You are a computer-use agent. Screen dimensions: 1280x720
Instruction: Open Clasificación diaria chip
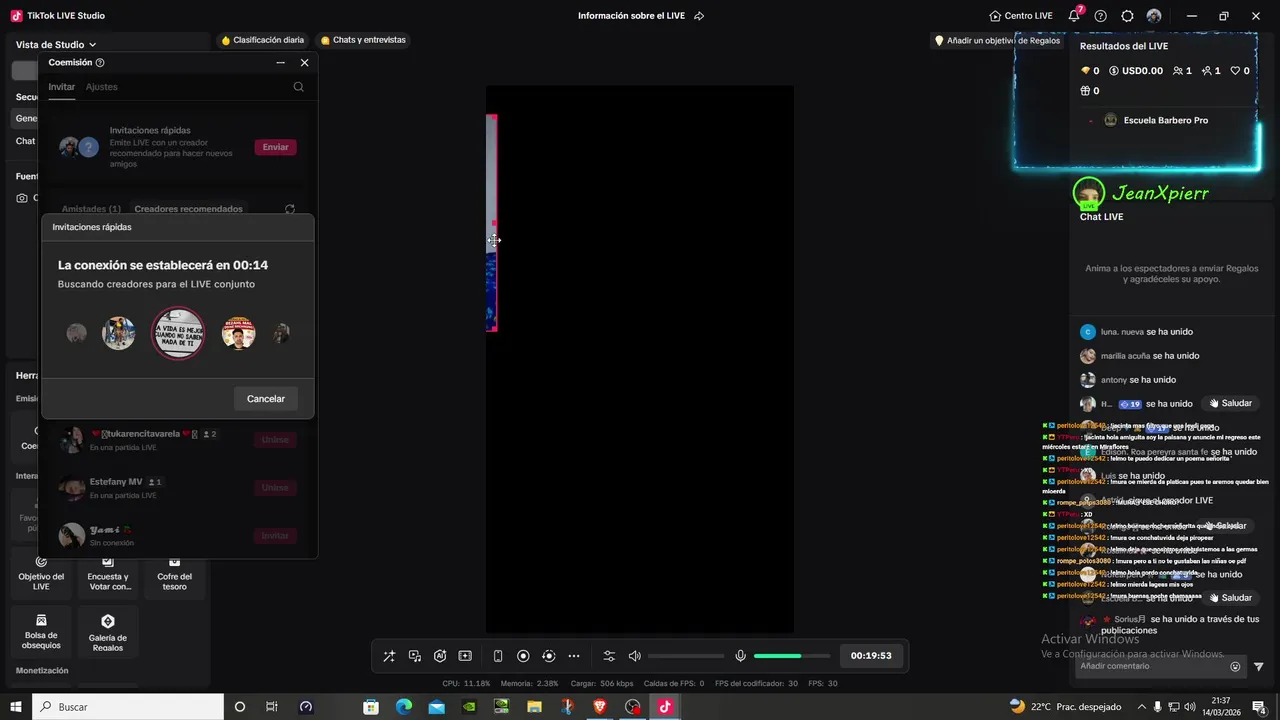[262, 40]
